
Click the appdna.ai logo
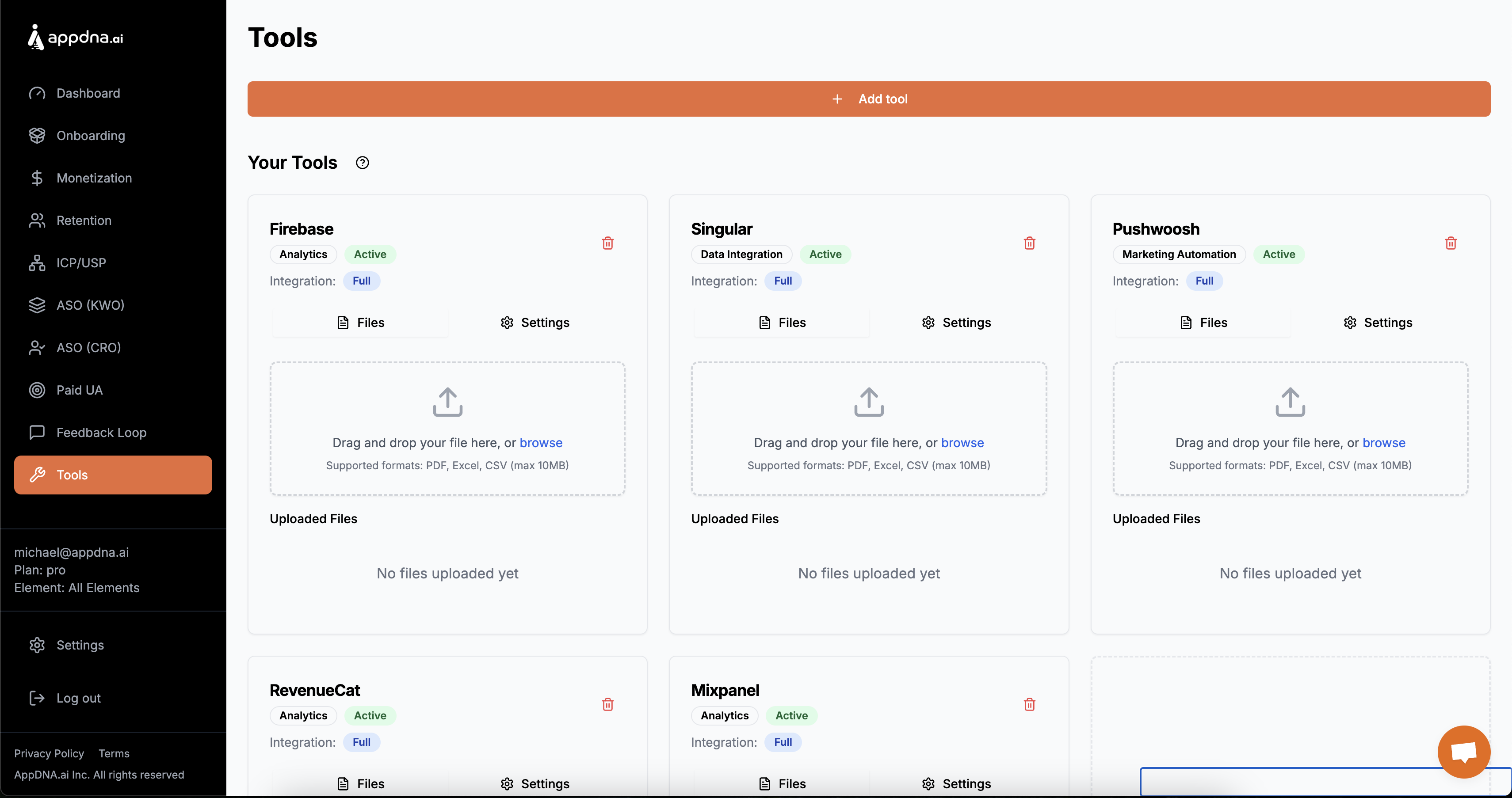point(76,38)
